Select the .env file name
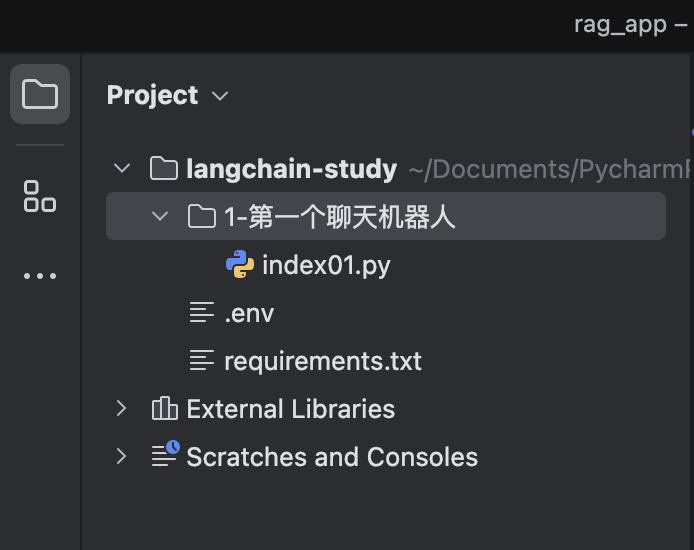Image resolution: width=694 pixels, height=550 pixels. [x=249, y=313]
